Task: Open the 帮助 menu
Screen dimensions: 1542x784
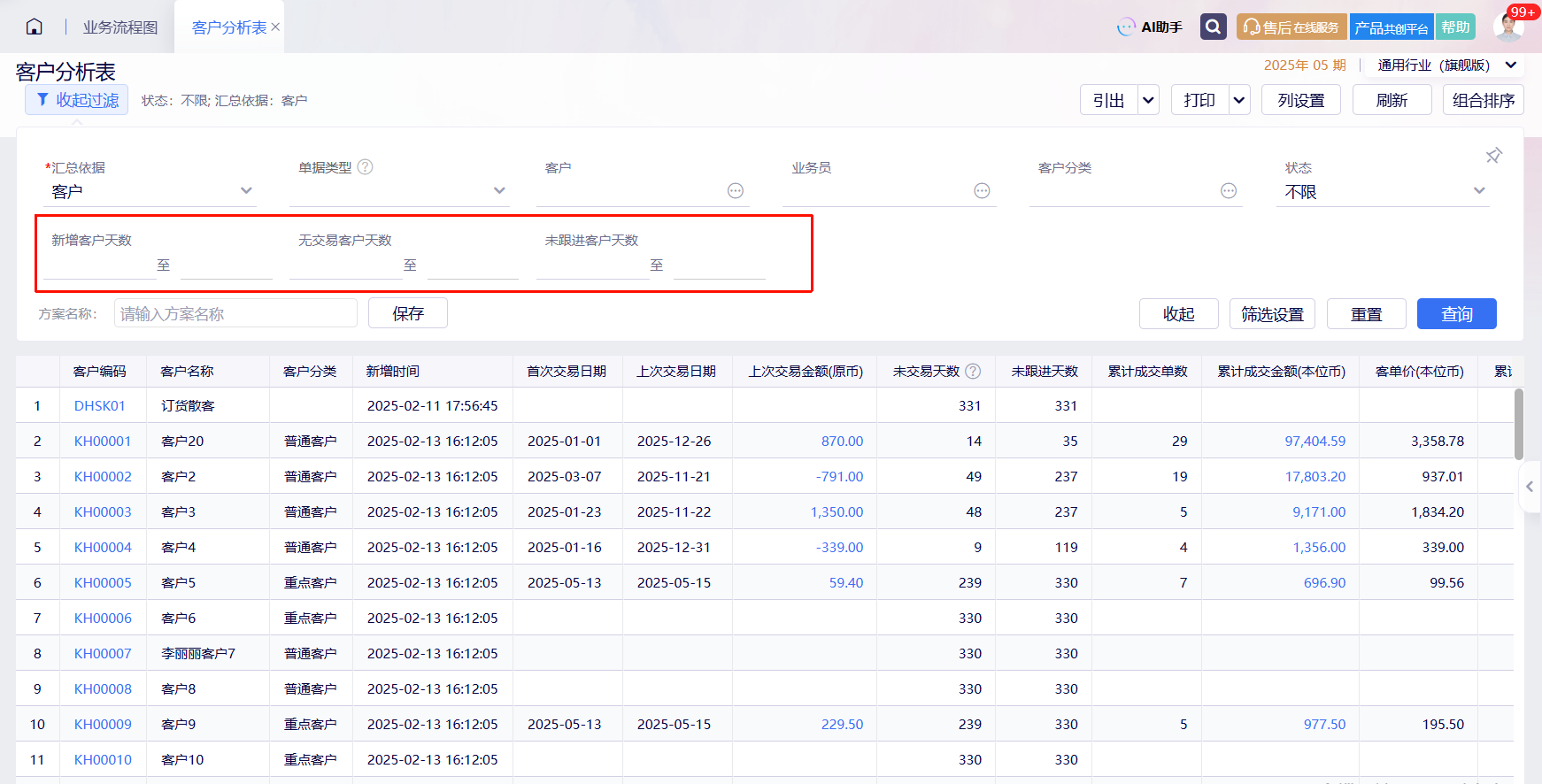Action: coord(1455,27)
